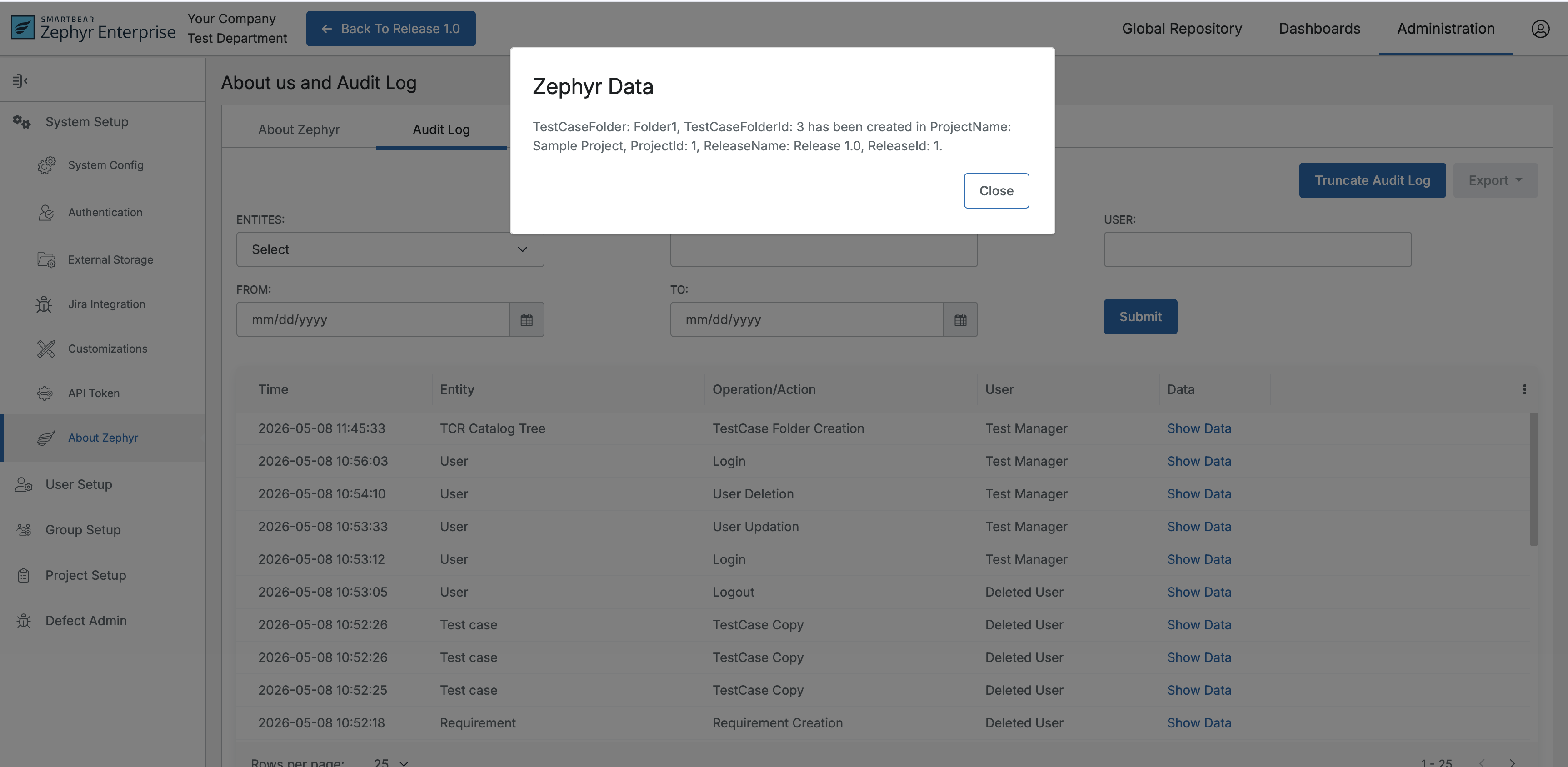Click Truncate Audit Log button

tap(1372, 180)
